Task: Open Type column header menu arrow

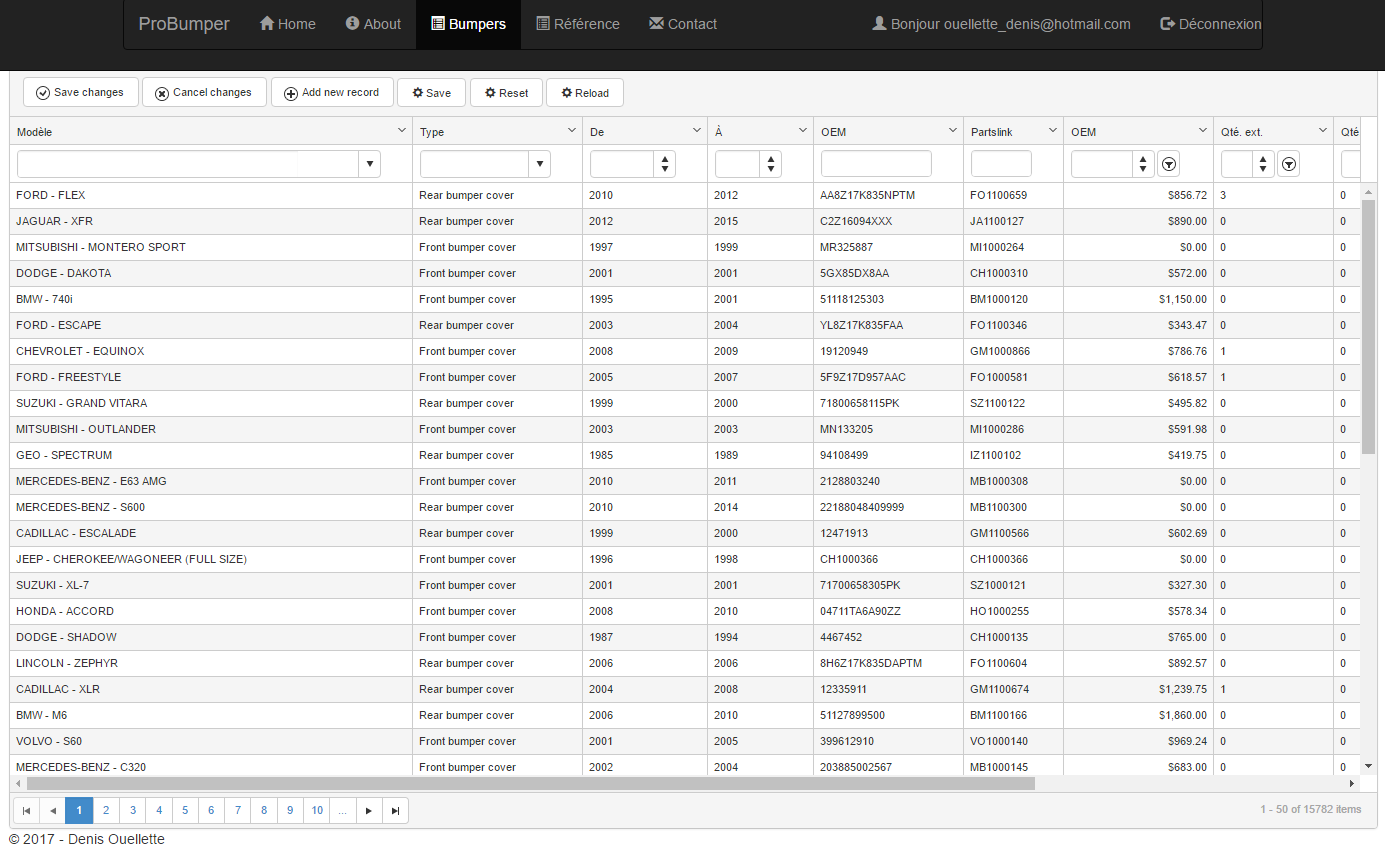Action: [x=571, y=131]
